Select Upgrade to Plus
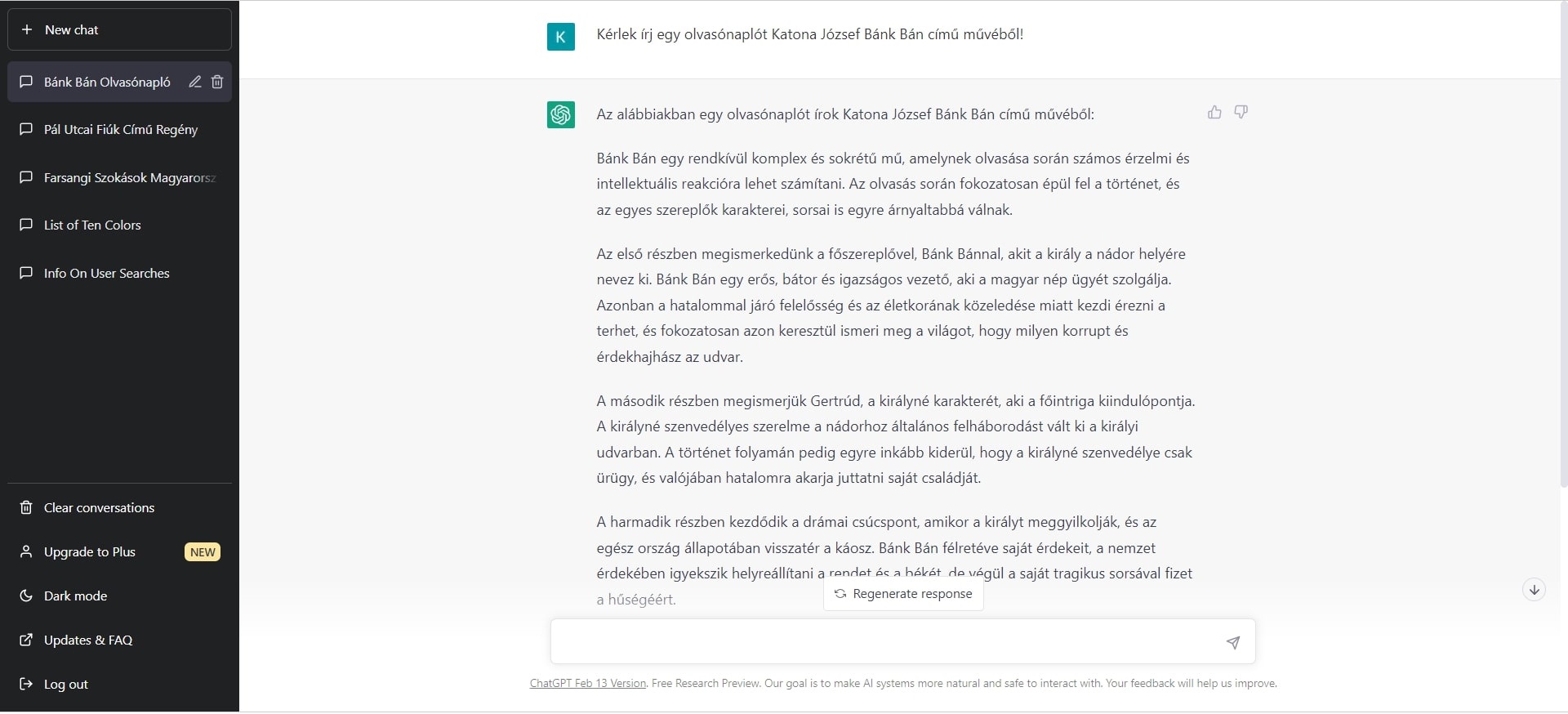Screen dimensions: 1568x714 click(x=119, y=551)
